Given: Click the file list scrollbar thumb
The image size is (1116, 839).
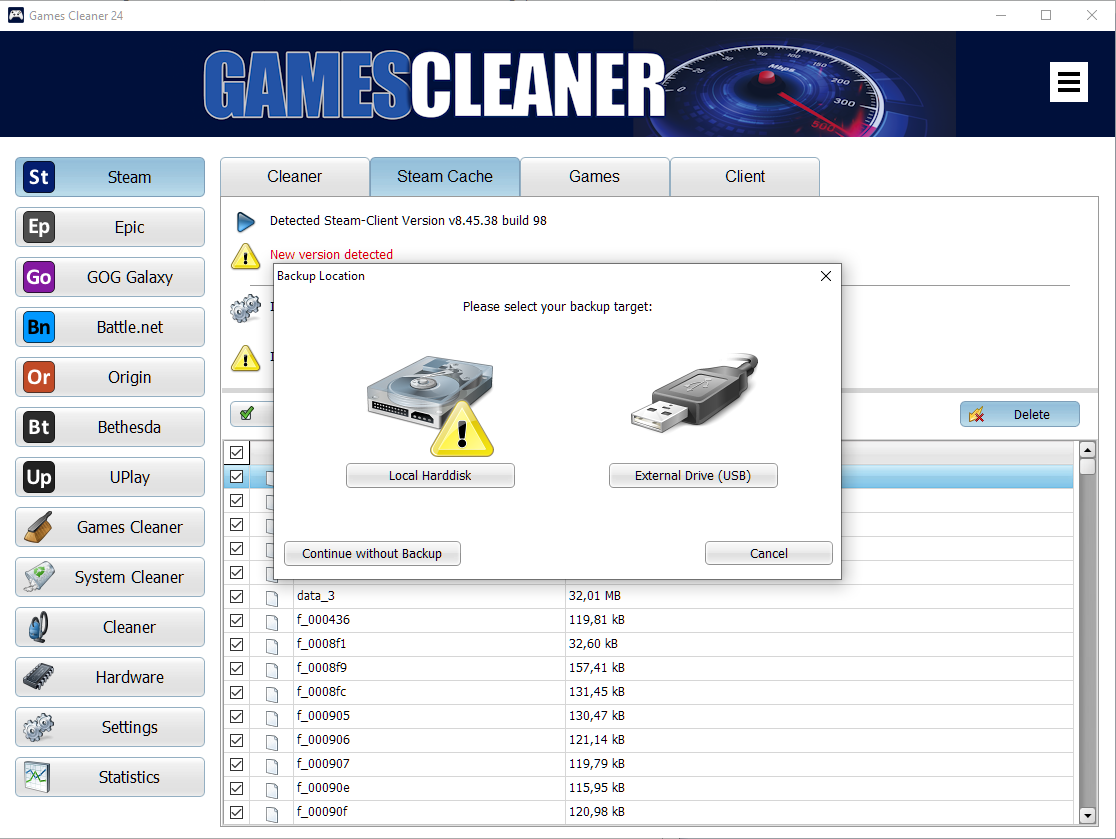Looking at the screenshot, I should (x=1087, y=467).
